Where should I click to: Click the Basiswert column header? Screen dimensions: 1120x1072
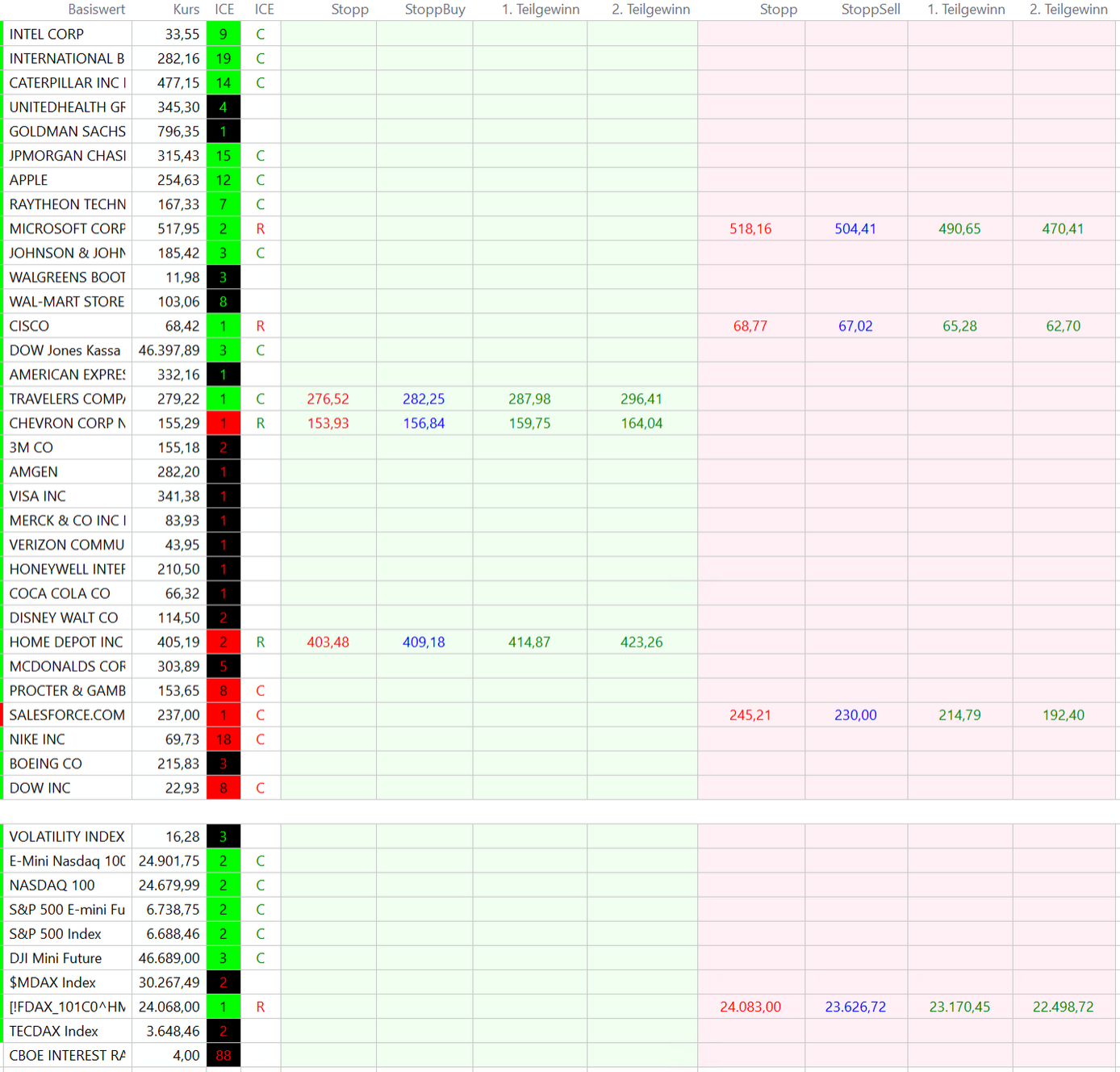point(96,10)
